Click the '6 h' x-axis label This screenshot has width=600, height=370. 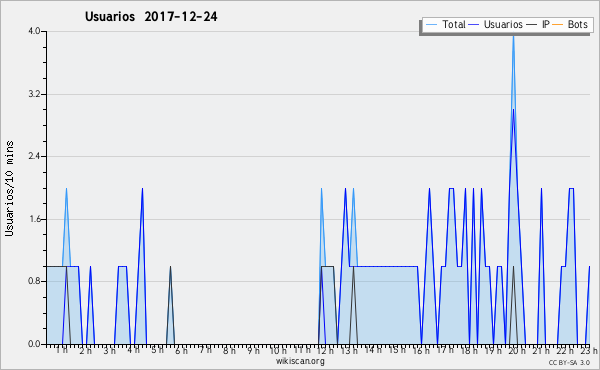tap(181, 350)
